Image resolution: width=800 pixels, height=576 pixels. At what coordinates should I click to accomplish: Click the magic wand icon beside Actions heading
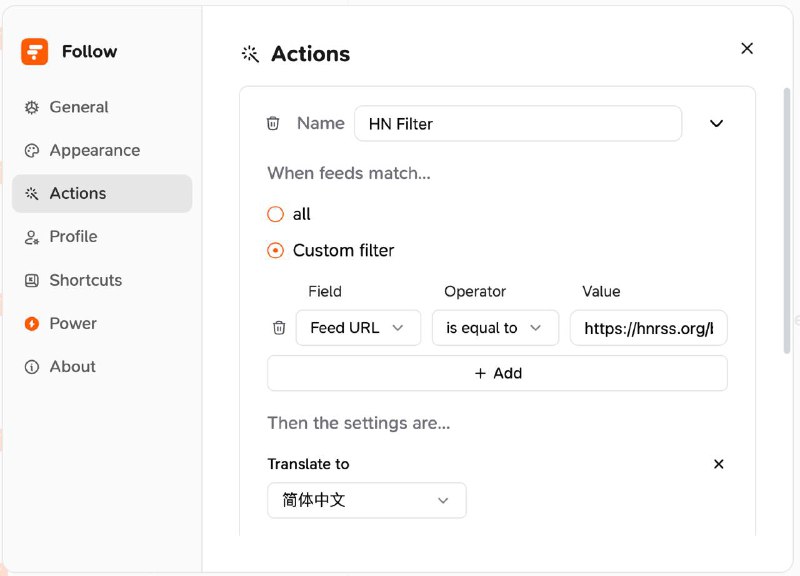pyautogui.click(x=250, y=54)
